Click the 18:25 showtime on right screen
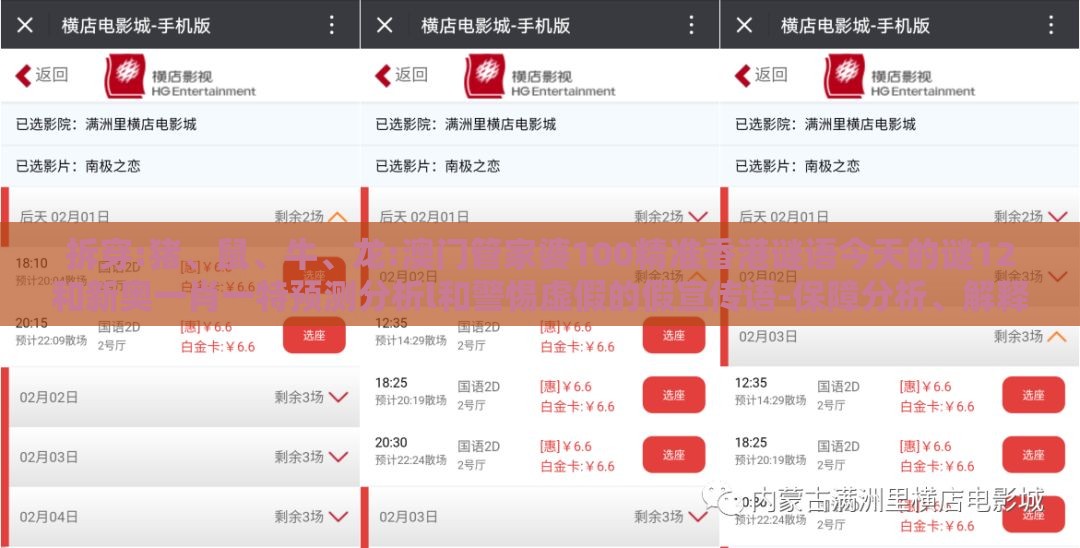 [x=751, y=443]
